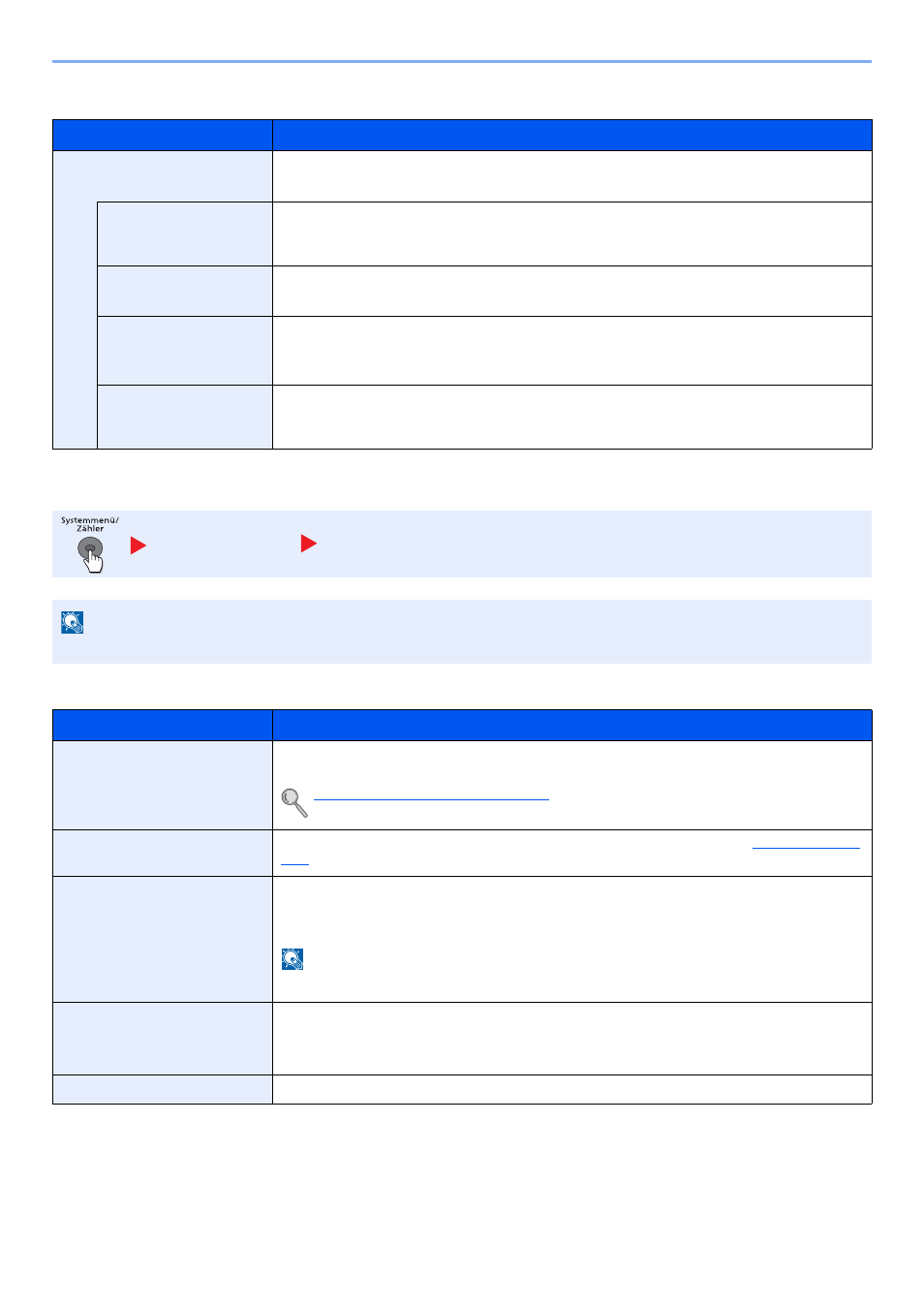The image size is (924, 1308).
Task: Click the thin bottom row of the lower table
Action: (462, 1089)
